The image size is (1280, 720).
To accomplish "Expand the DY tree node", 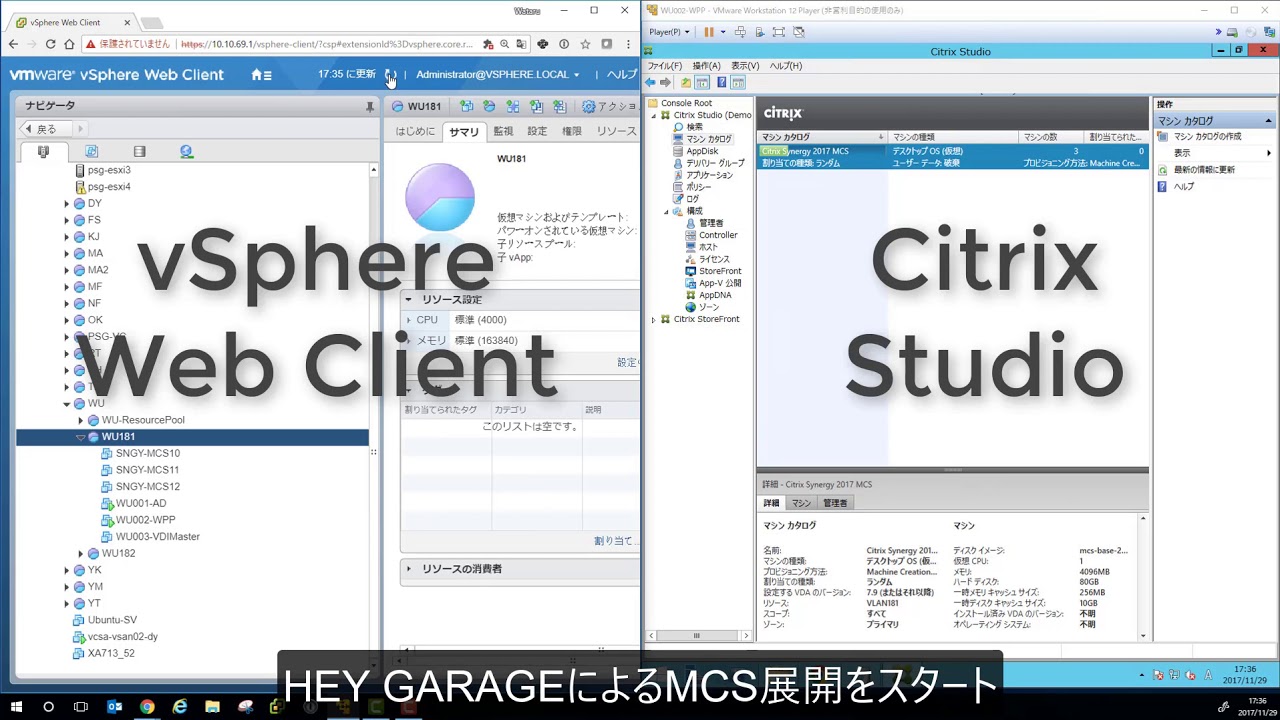I will 67,203.
